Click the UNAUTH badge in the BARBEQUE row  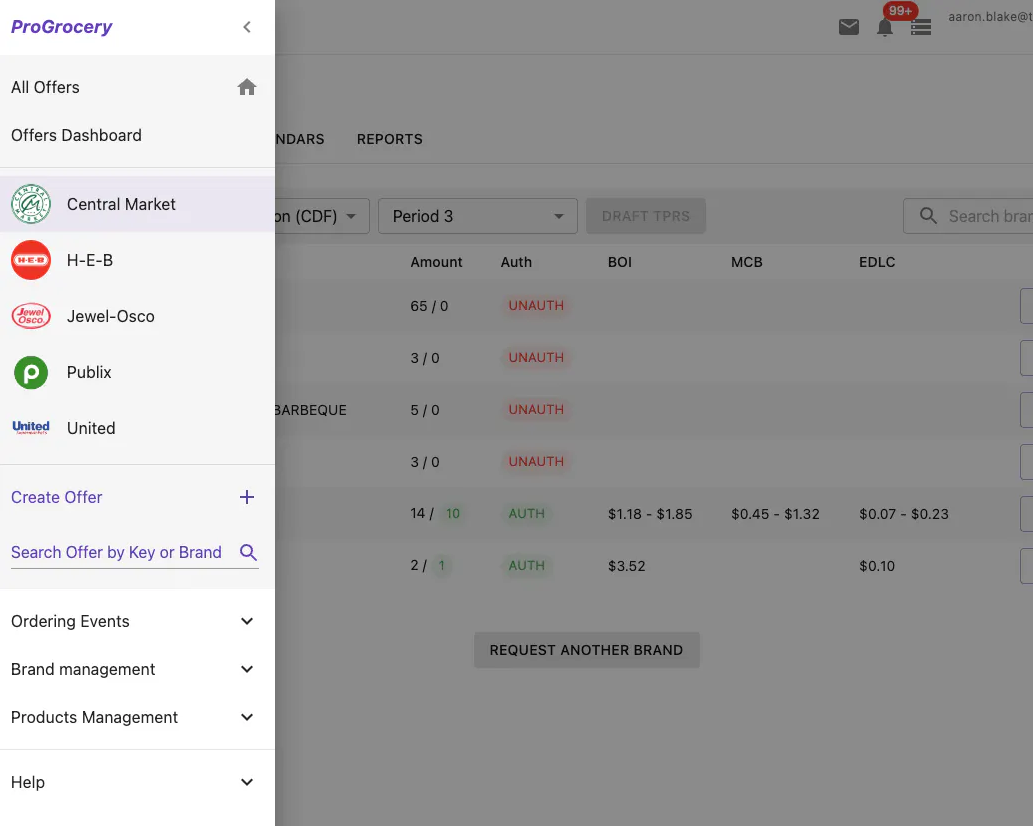536,410
